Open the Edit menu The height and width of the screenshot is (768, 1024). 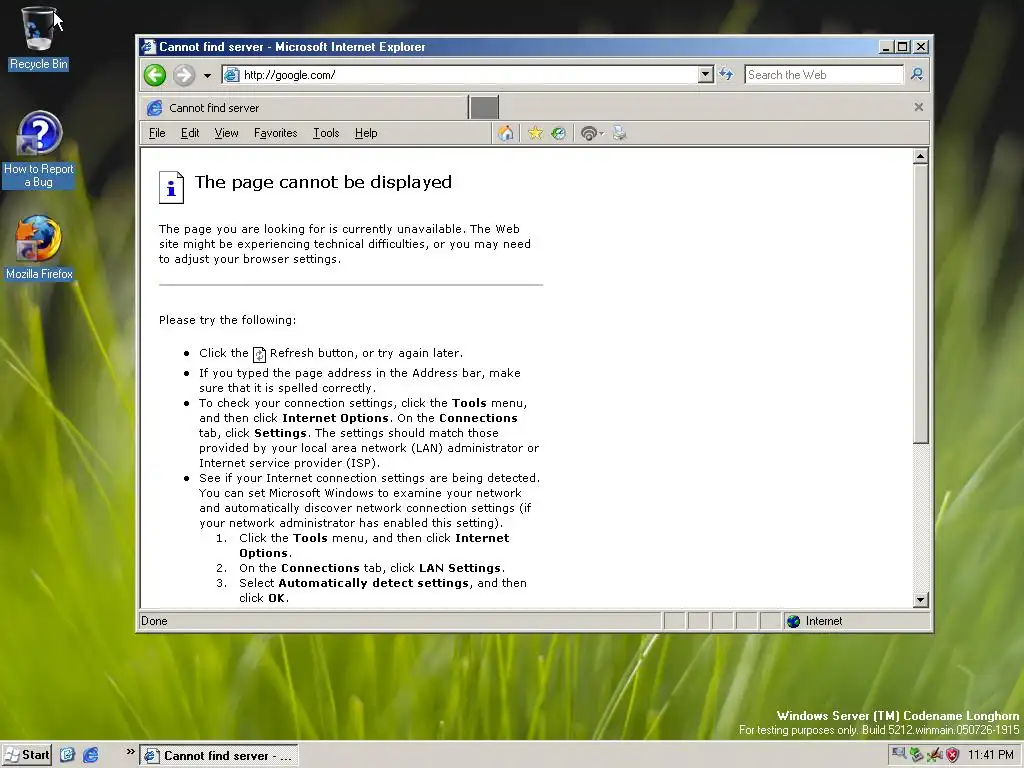(190, 133)
